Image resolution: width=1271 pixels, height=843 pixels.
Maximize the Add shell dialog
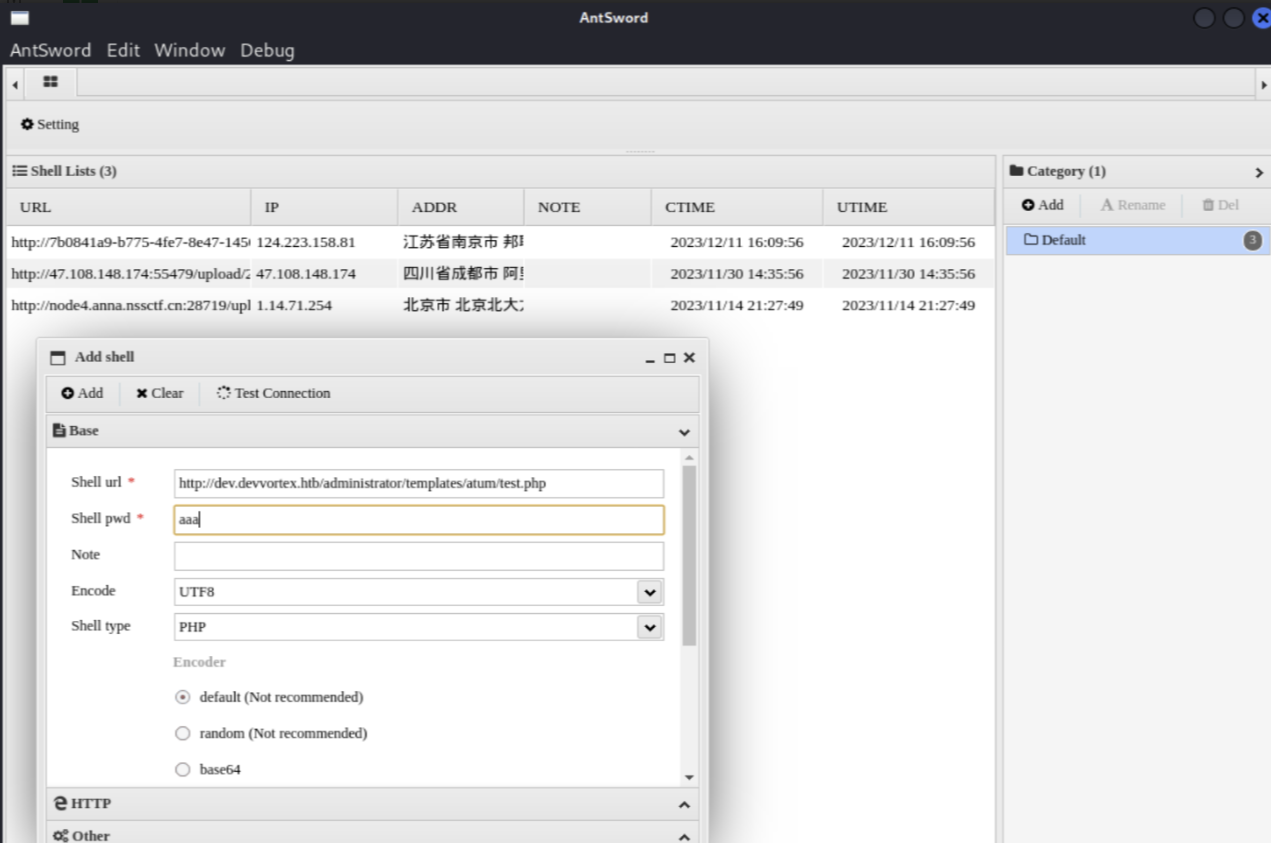pyautogui.click(x=669, y=358)
